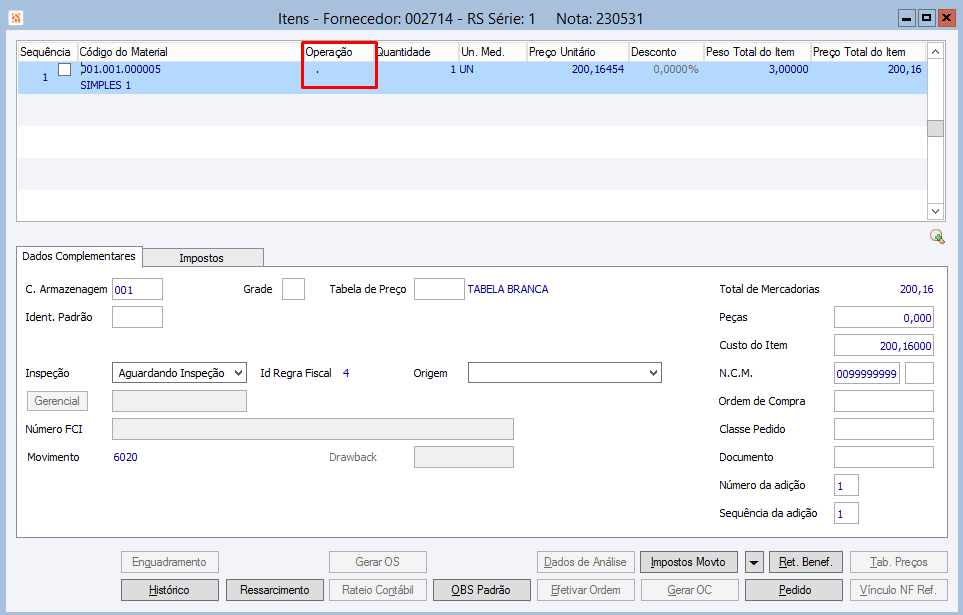Image resolution: width=963 pixels, height=615 pixels.
Task: Focus the C. Armazenagem field
Action: point(137,289)
